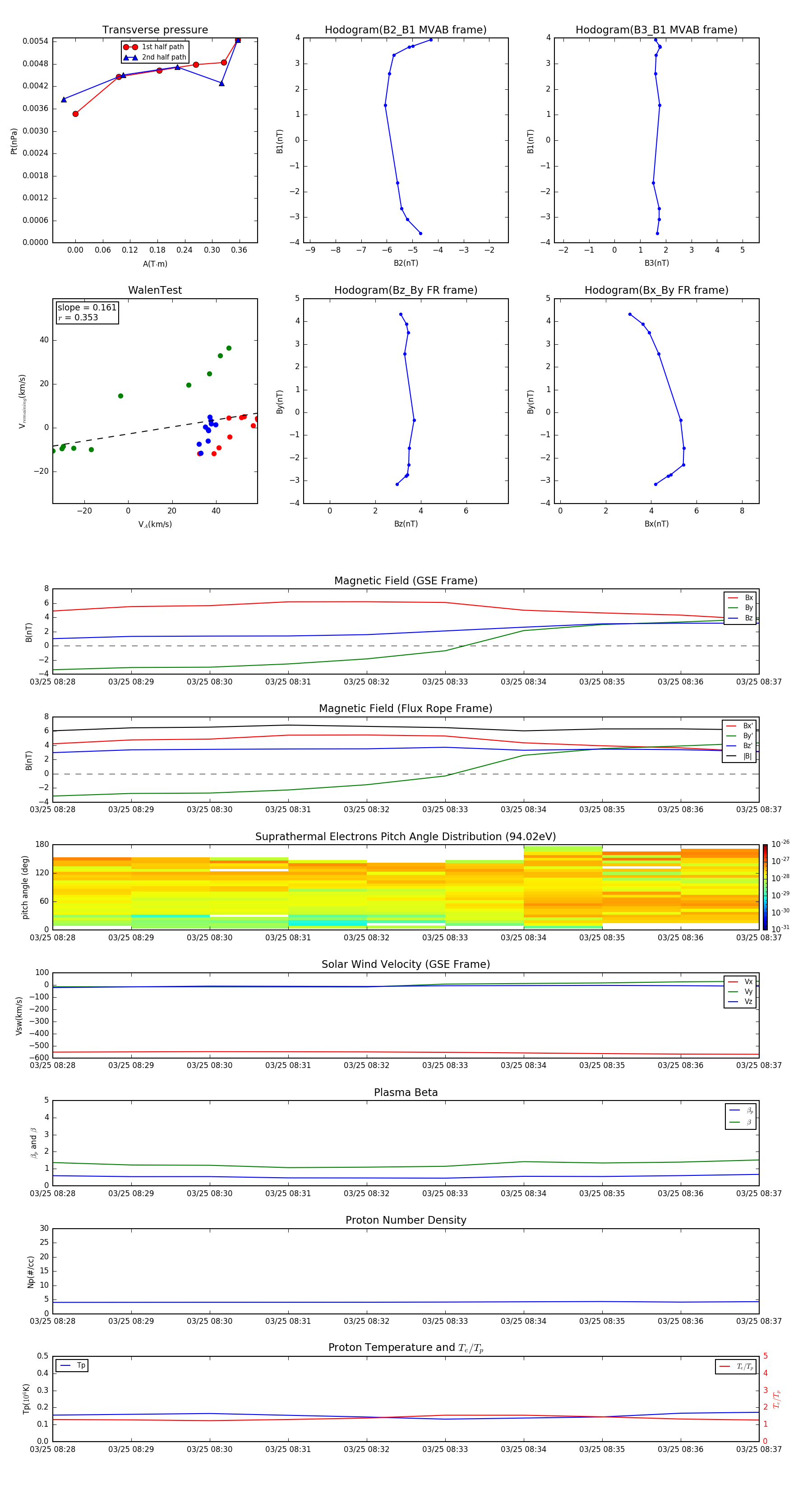Select the "slope = 0.161" annotation
Viewport: 812px width, 1489px height.
pos(87,308)
